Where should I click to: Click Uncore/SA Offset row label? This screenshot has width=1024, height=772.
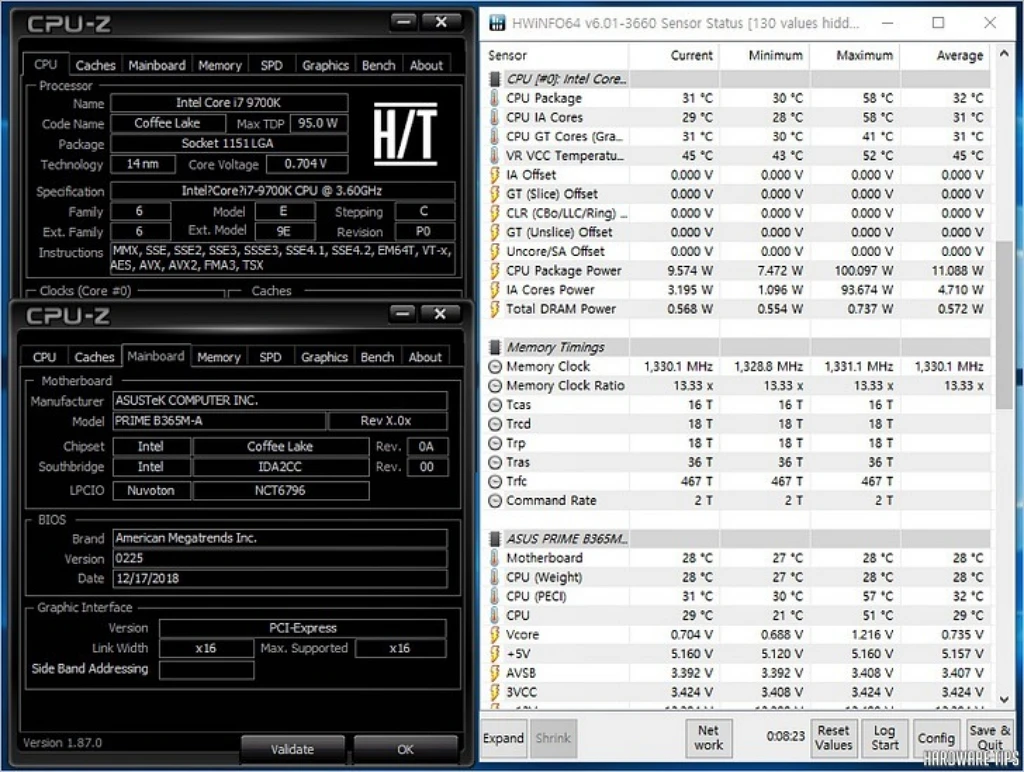pyautogui.click(x=555, y=251)
